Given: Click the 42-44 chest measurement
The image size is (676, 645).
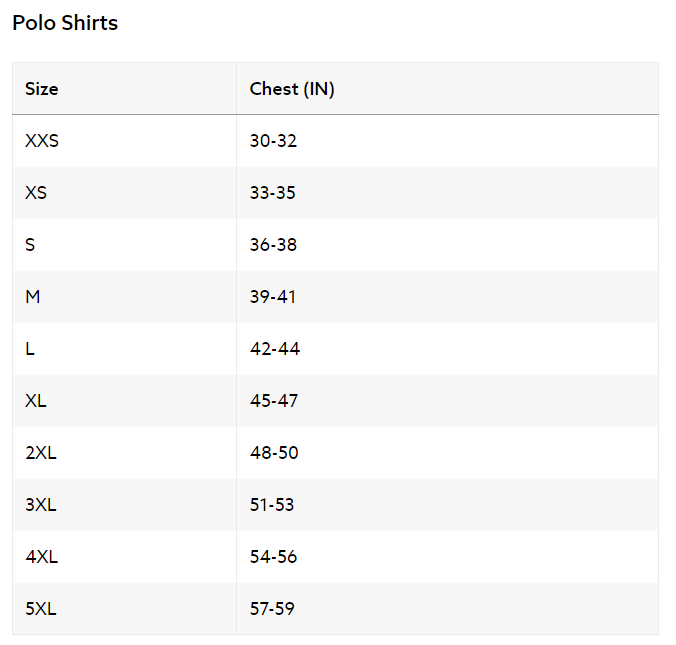Looking at the screenshot, I should (x=275, y=349).
